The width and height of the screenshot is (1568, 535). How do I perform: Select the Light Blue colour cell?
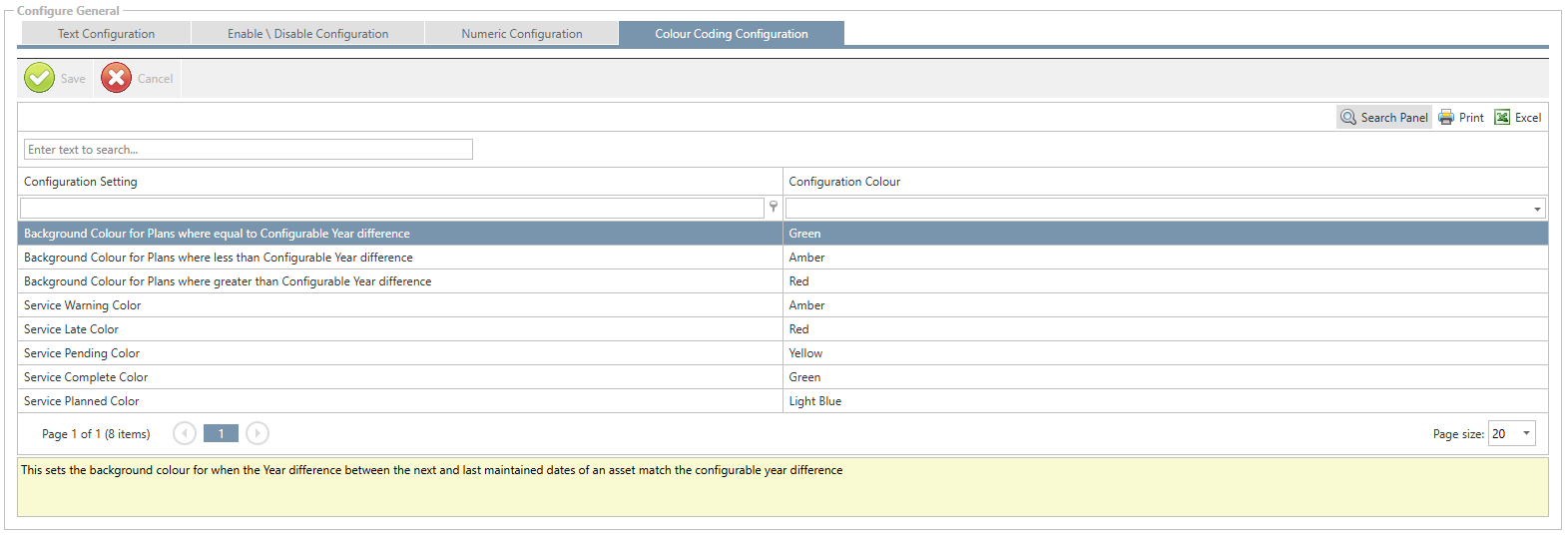click(x=815, y=401)
